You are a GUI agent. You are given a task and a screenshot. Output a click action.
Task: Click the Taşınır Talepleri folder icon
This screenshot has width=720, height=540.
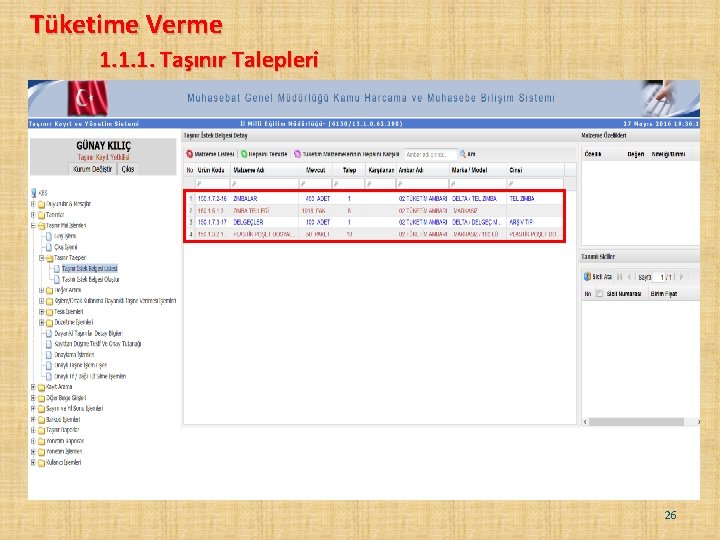[x=50, y=258]
